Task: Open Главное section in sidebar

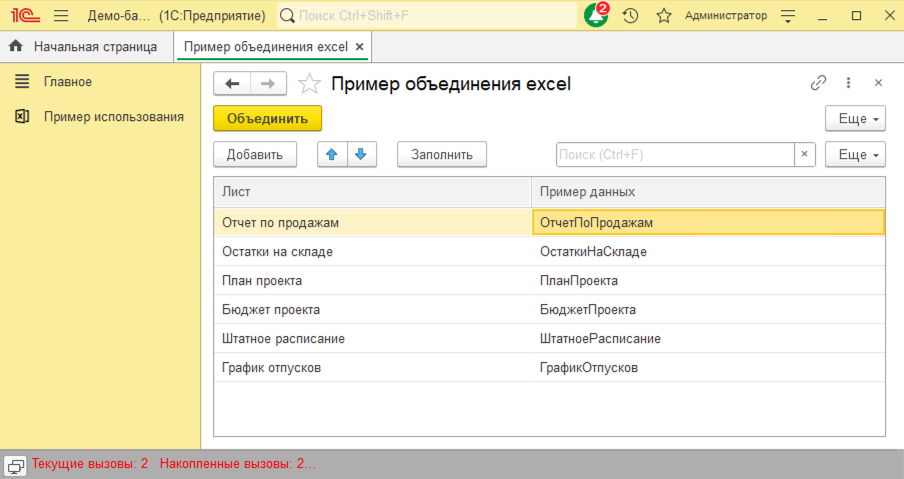Action: coord(68,82)
